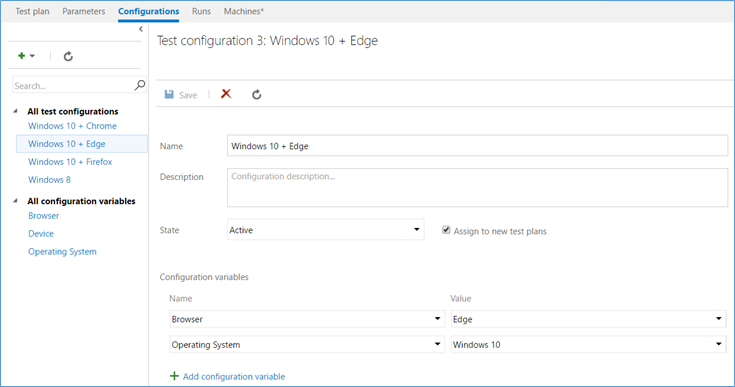Select Windows 10 + Firefox configuration
This screenshot has height=387, width=735.
tap(70, 162)
